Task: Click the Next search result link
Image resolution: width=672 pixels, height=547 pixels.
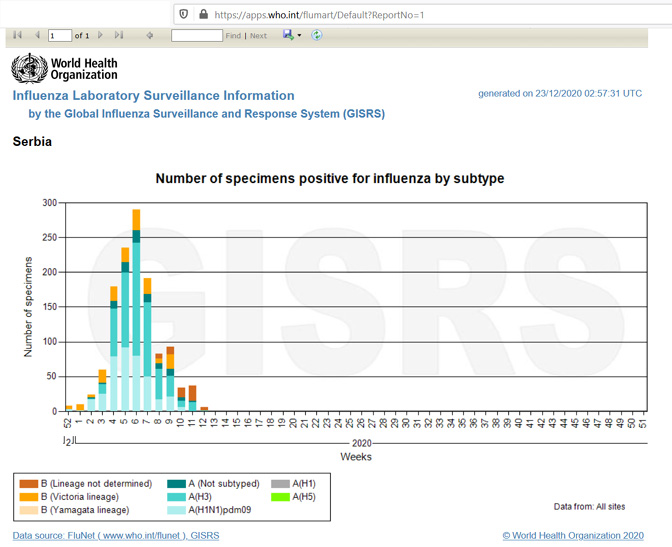Action: 258,36
